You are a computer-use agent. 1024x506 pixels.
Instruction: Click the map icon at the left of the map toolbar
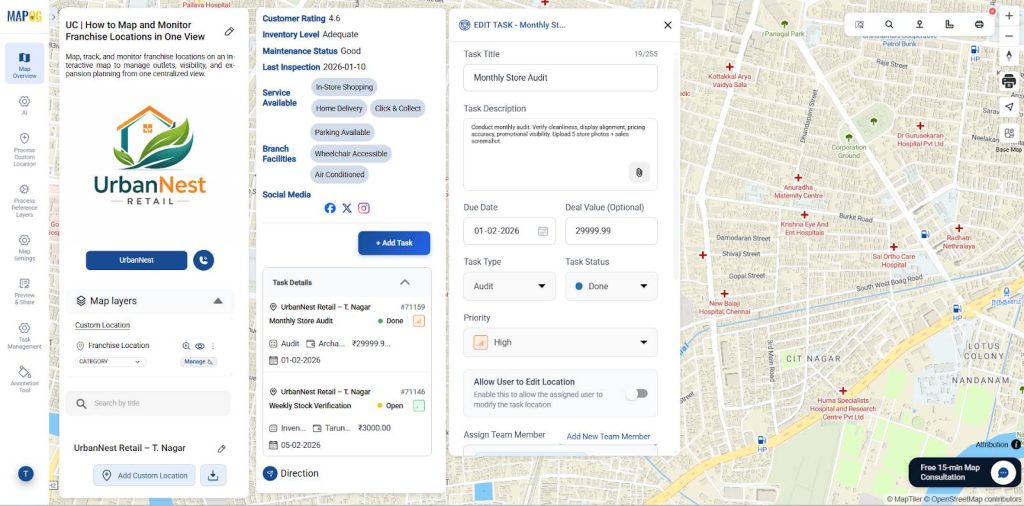click(x=859, y=24)
